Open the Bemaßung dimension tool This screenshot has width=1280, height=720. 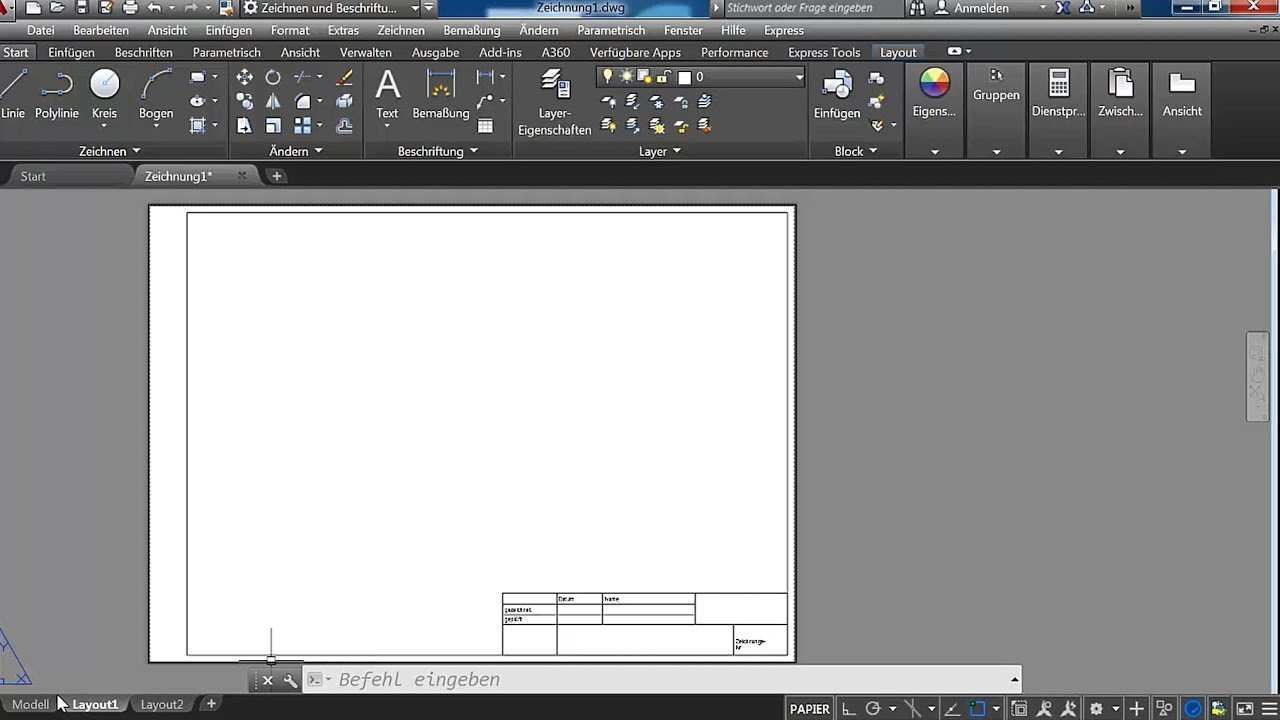point(440,93)
